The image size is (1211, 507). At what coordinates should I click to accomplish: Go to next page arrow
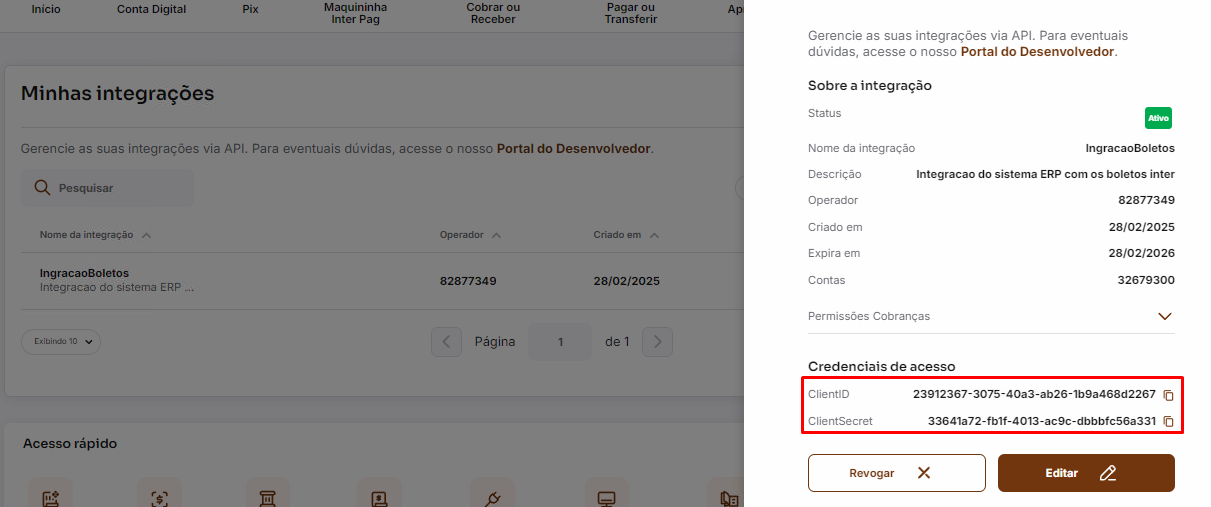656,342
